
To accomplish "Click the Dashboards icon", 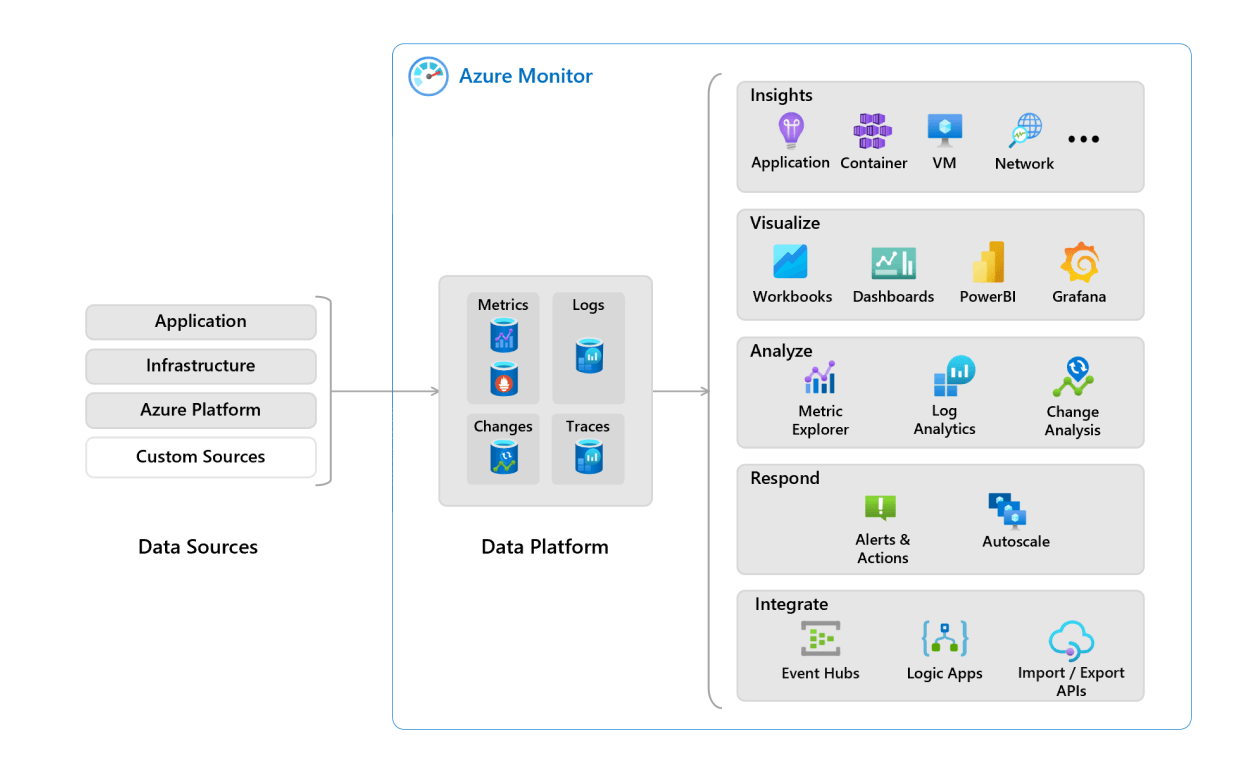I will pos(893,263).
